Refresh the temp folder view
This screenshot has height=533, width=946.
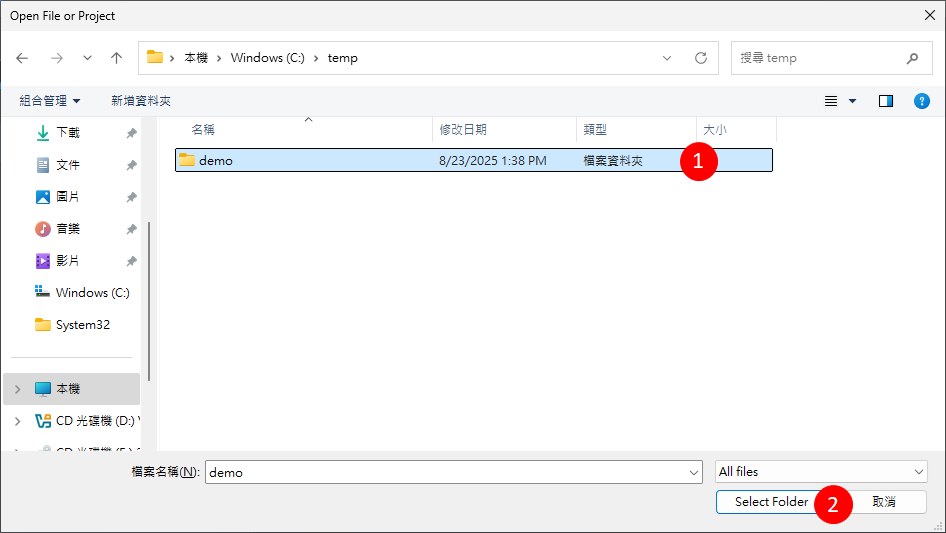(700, 58)
